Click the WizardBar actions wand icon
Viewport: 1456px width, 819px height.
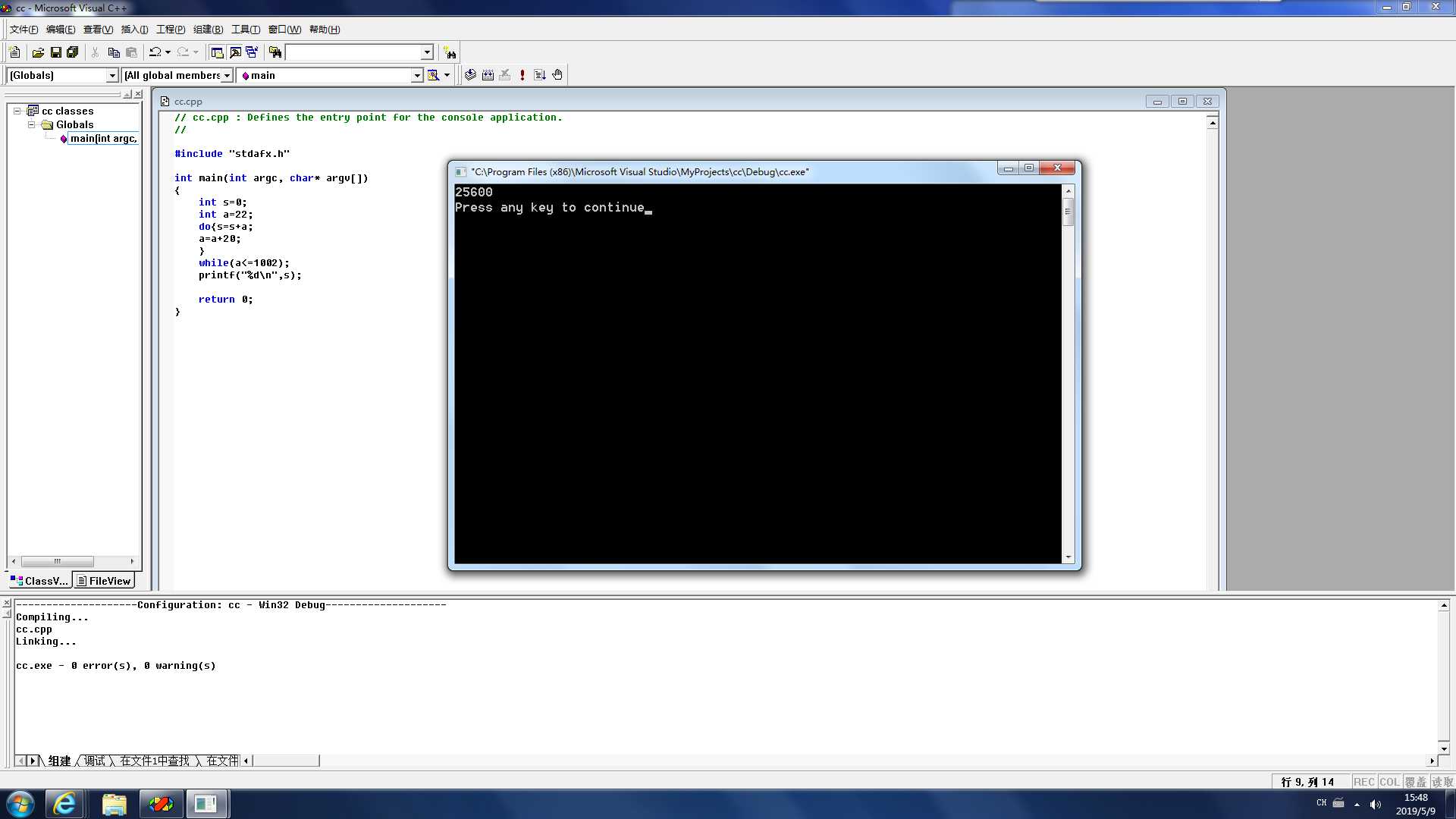coord(433,75)
